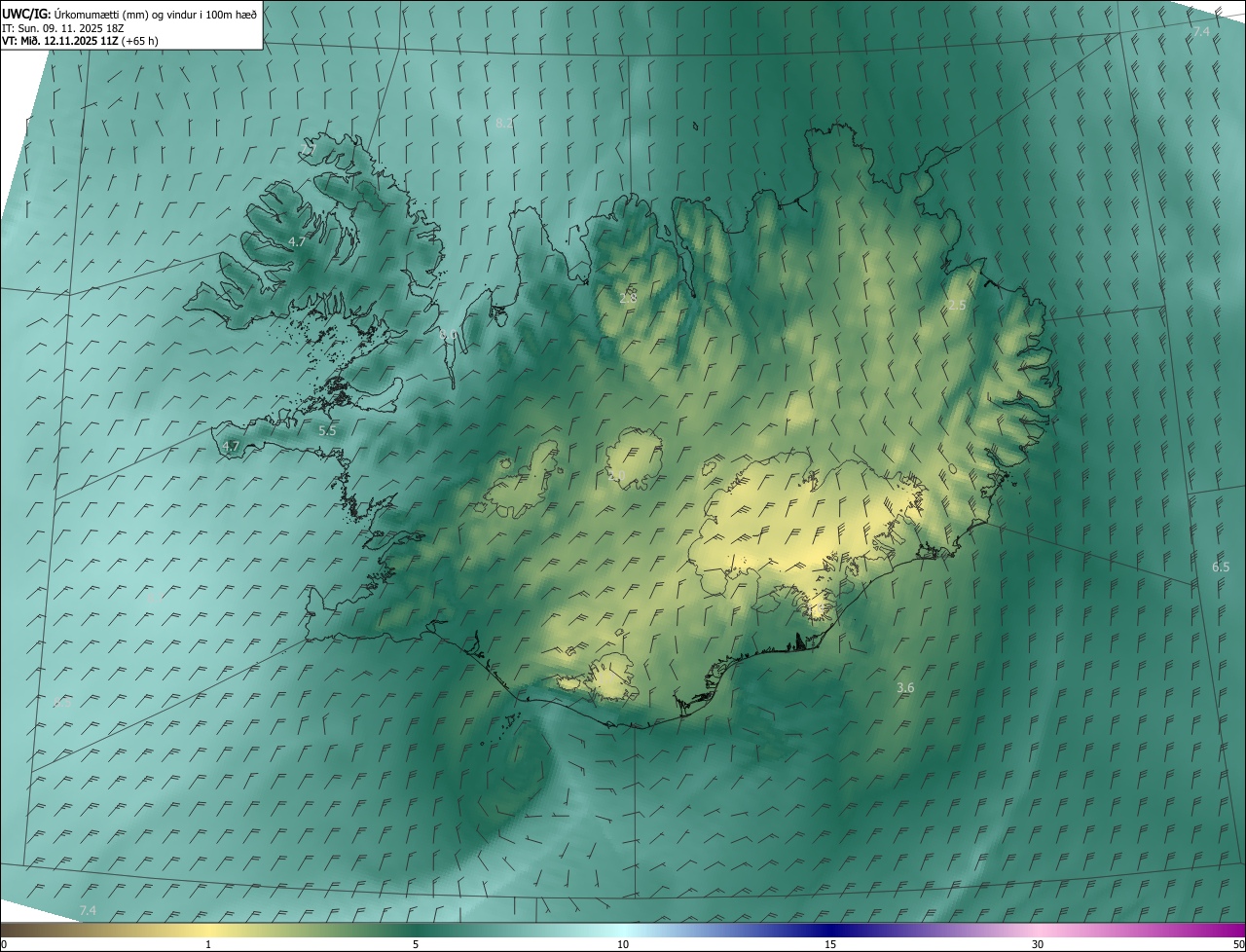Click the 3.6 value label off the south coast
The height and width of the screenshot is (952, 1246).
click(x=905, y=688)
